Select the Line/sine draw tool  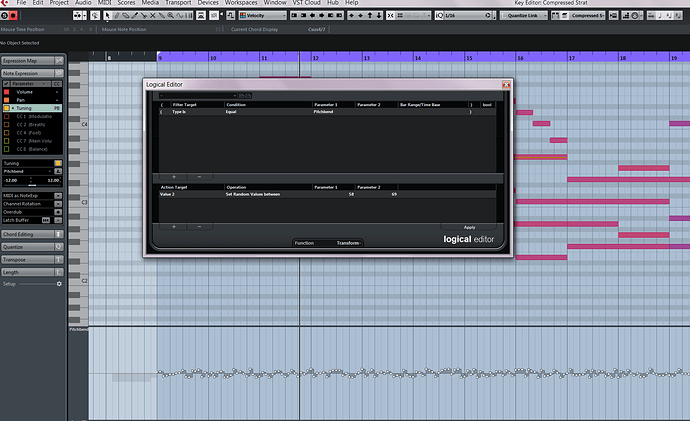click(x=180, y=15)
